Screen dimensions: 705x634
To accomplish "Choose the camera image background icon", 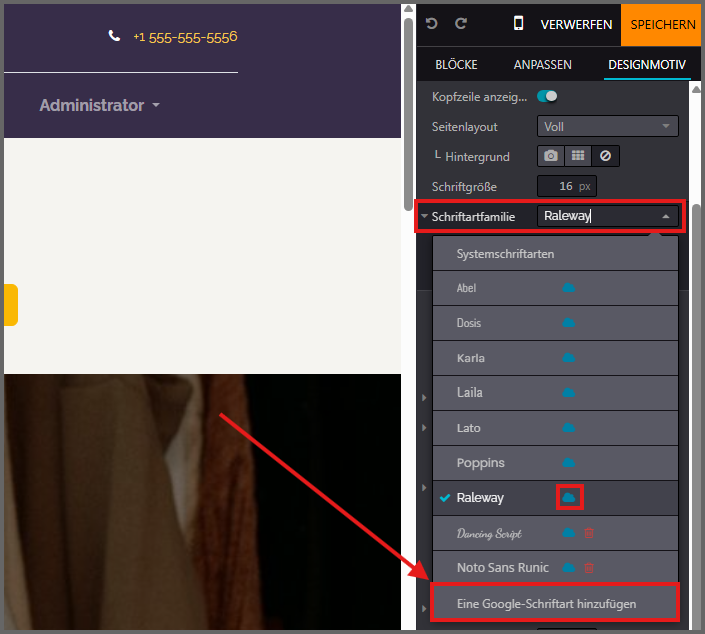I will click(x=550, y=156).
